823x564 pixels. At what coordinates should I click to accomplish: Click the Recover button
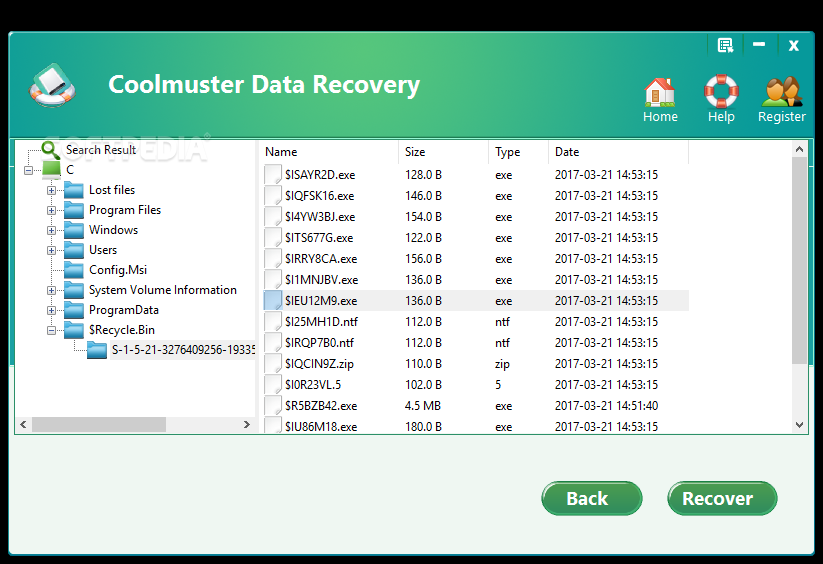click(722, 498)
